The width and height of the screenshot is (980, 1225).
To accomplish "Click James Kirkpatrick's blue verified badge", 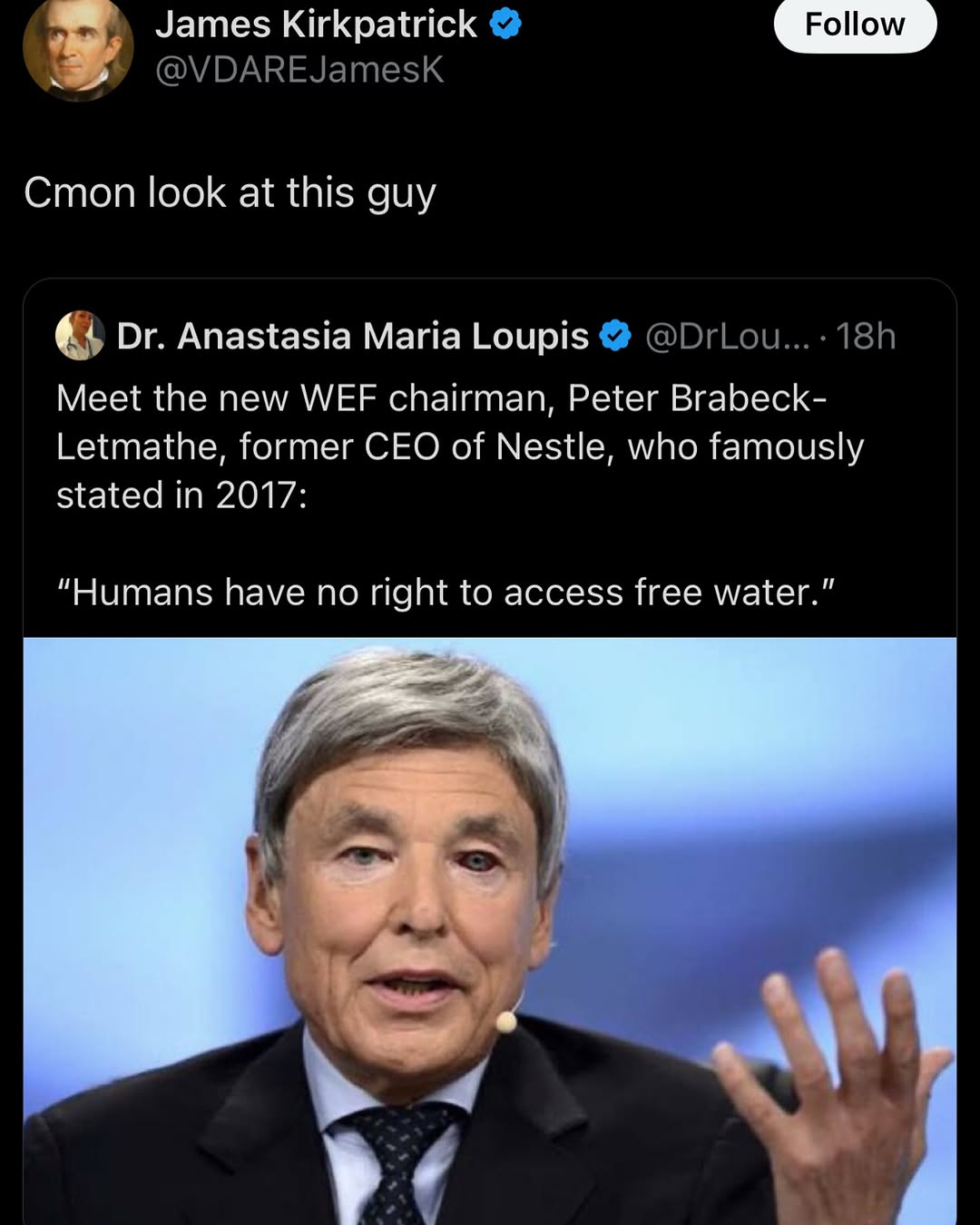I will (x=505, y=24).
